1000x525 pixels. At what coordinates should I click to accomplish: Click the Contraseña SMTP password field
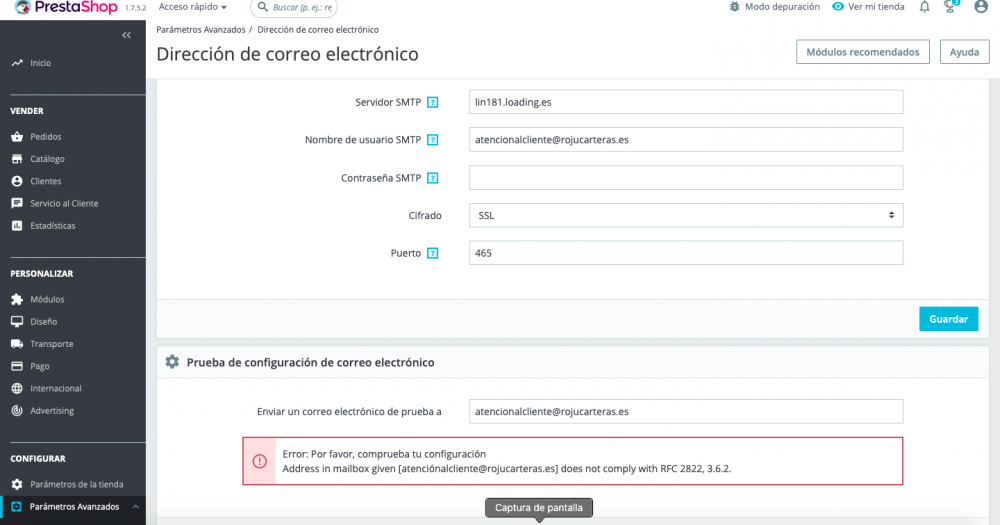coord(686,178)
